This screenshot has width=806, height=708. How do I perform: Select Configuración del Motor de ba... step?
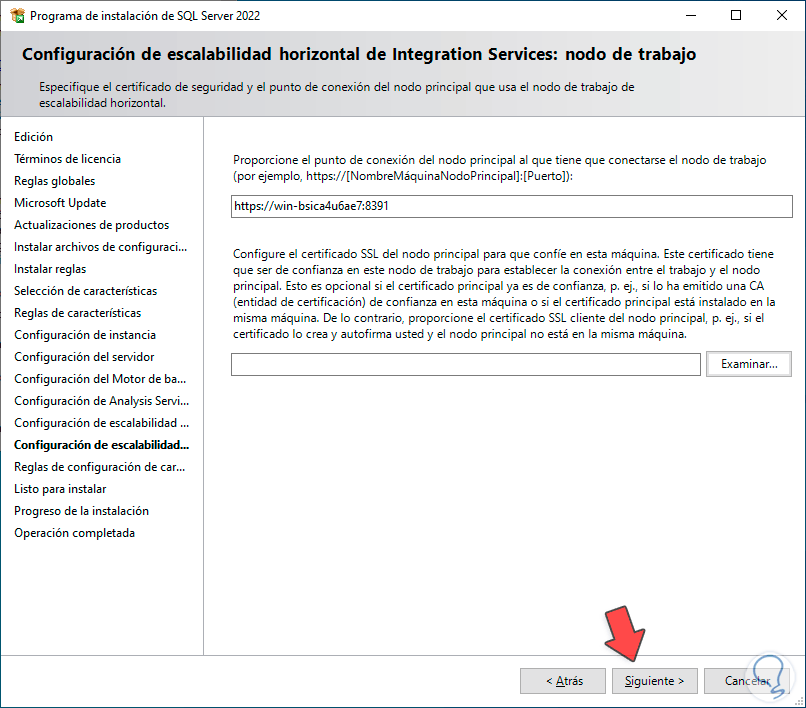tap(100, 379)
